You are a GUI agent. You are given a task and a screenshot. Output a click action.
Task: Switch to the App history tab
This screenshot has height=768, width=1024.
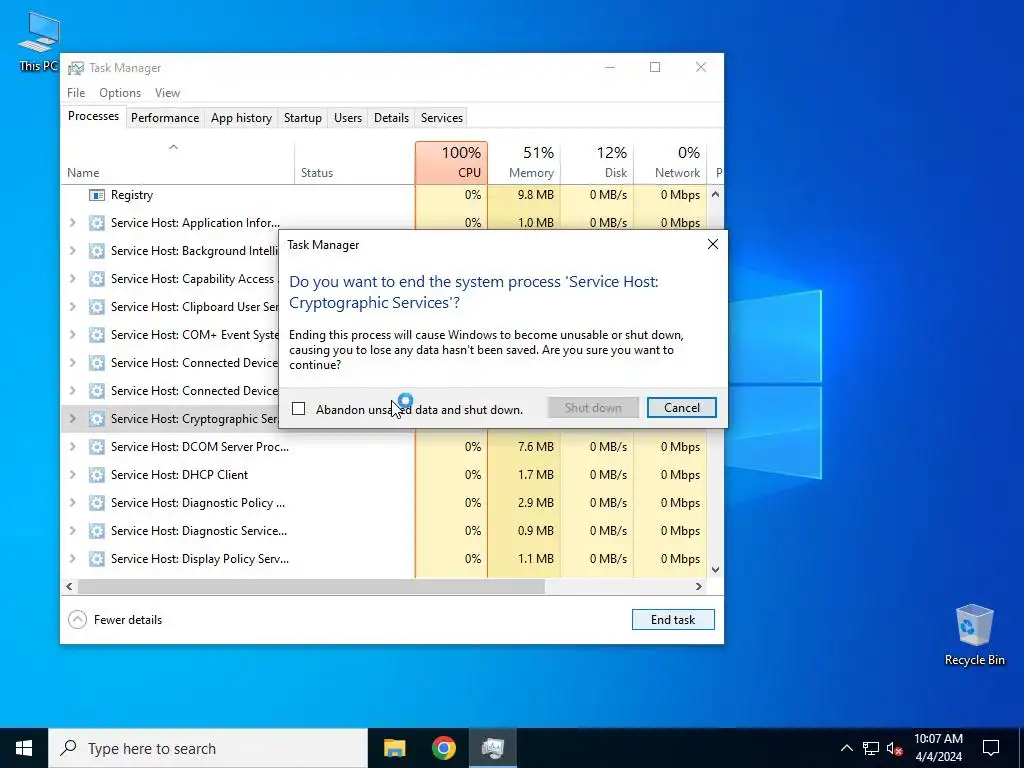point(241,118)
